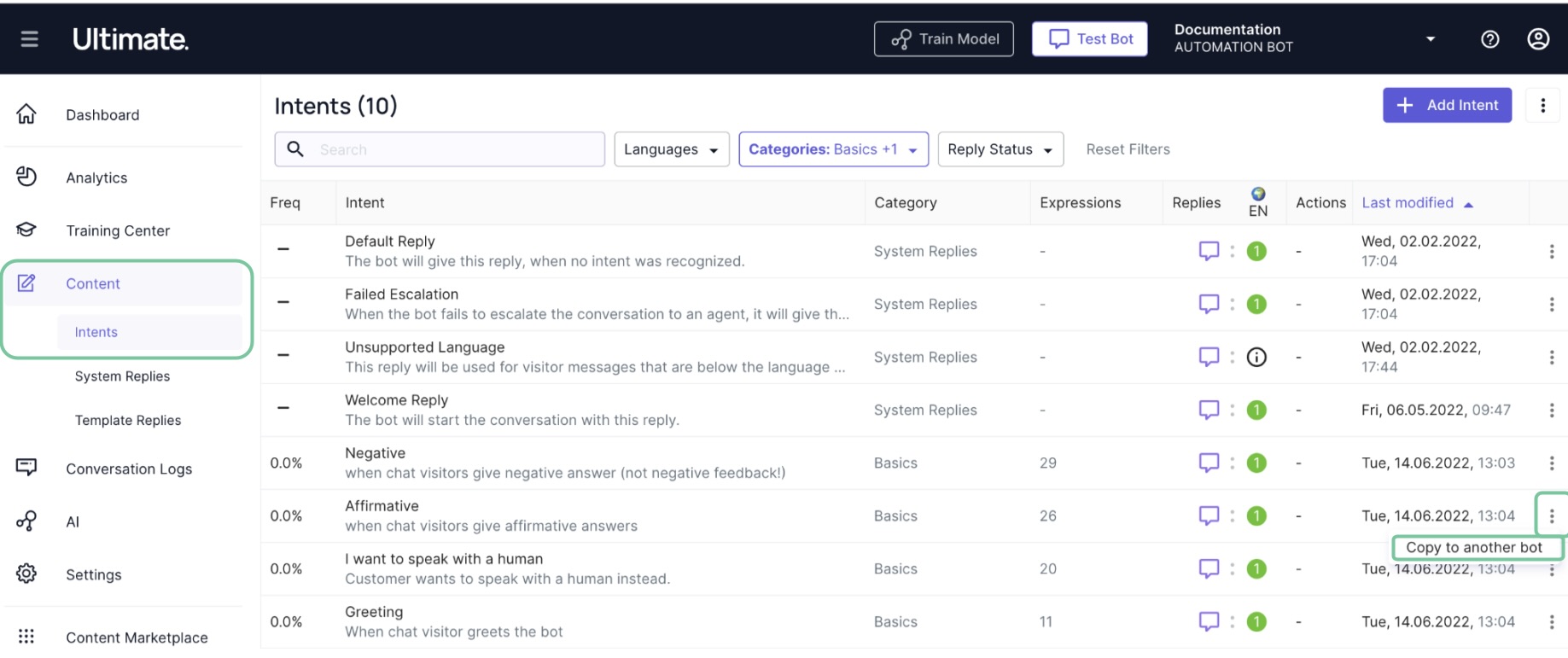Go to Analytics
The width and height of the screenshot is (1568, 658).
[96, 178]
